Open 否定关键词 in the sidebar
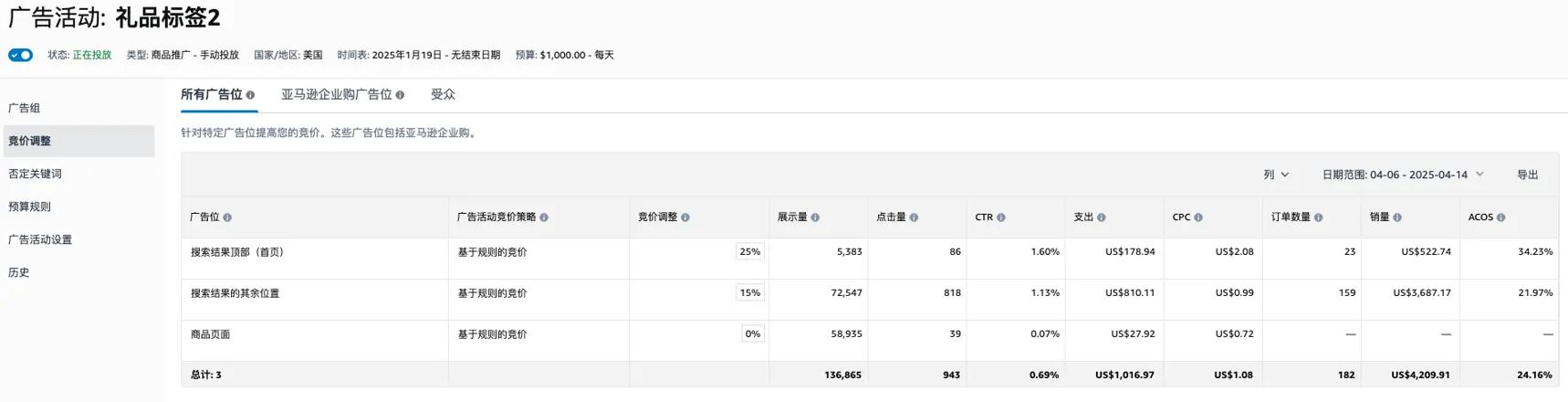 [35, 174]
